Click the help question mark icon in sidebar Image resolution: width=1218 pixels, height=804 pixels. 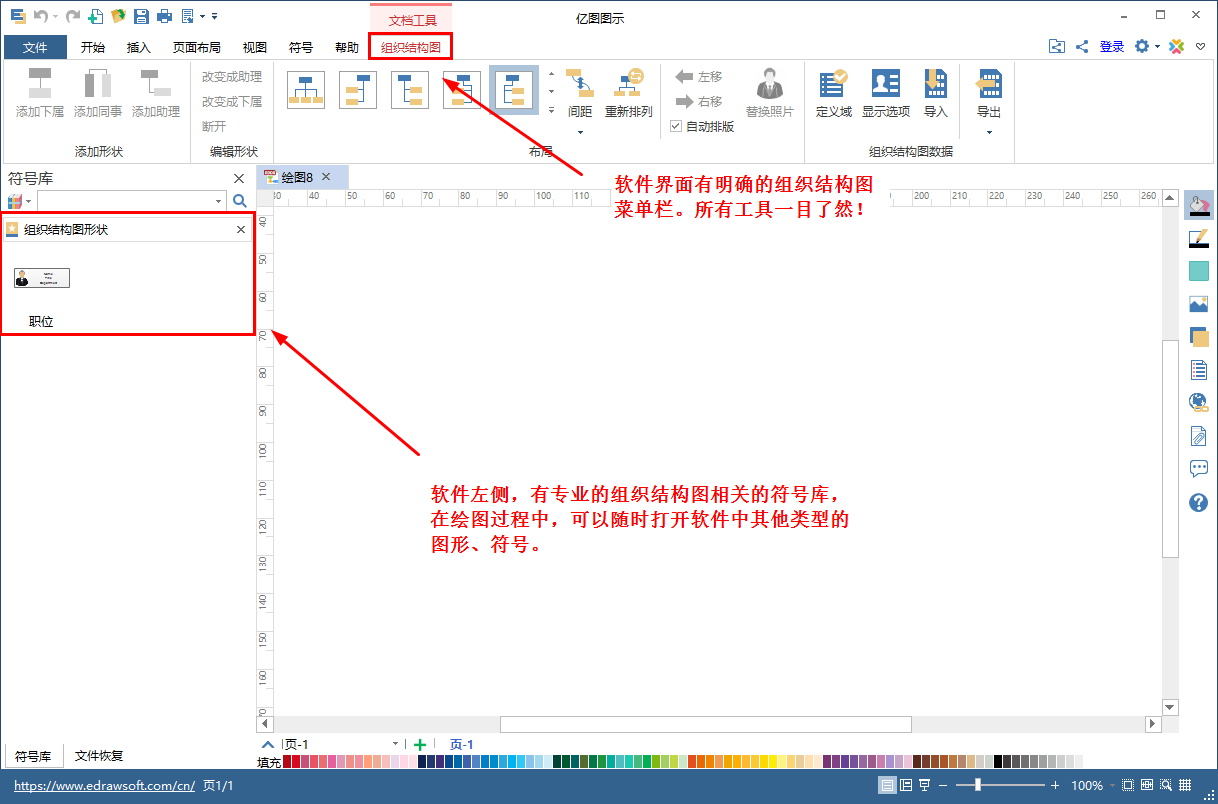(1199, 502)
